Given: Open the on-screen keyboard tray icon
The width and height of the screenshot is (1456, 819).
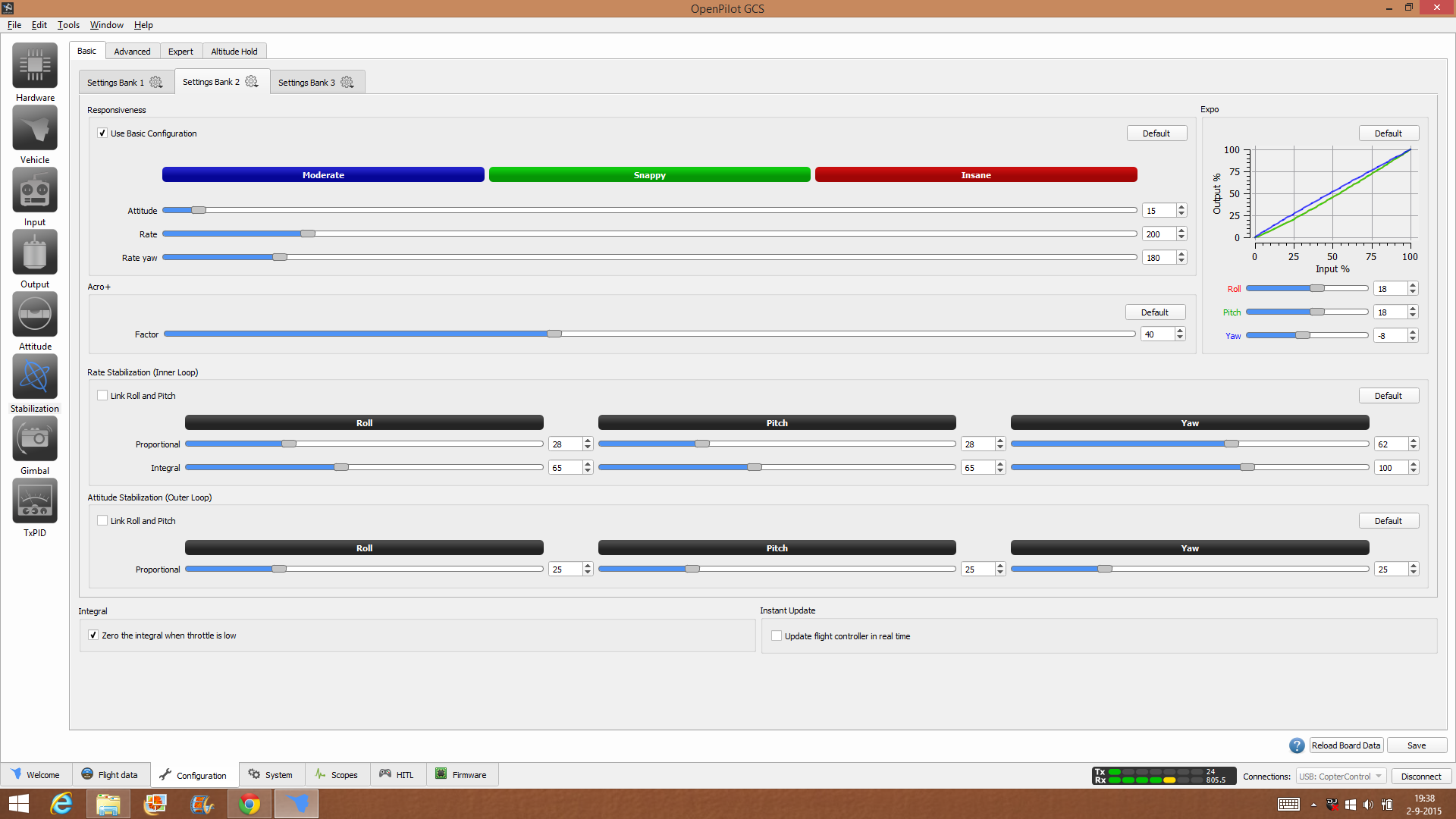Looking at the screenshot, I should pyautogui.click(x=1288, y=805).
